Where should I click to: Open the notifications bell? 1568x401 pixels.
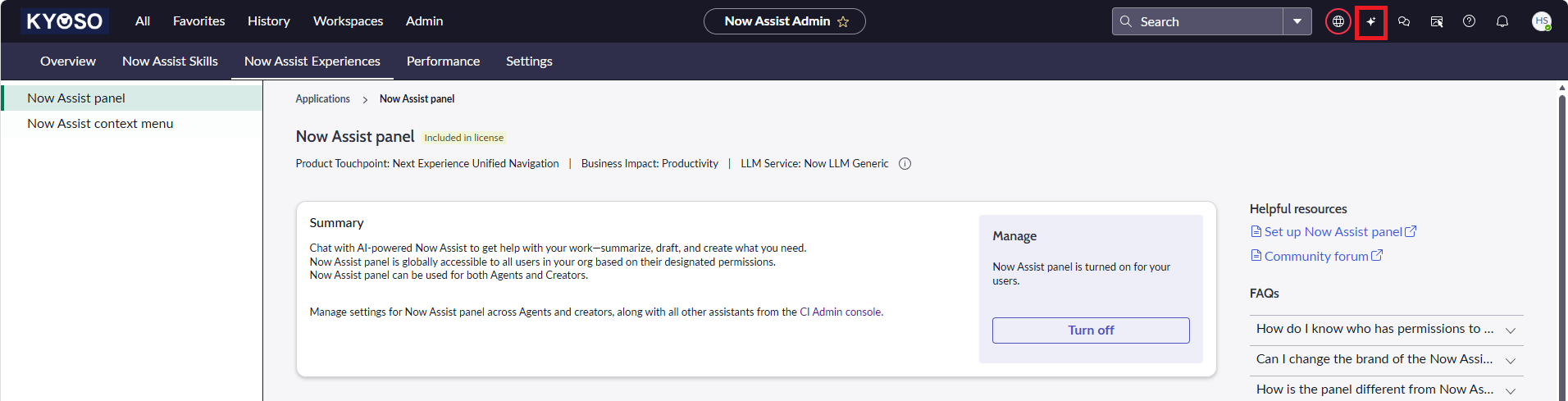click(x=1502, y=21)
